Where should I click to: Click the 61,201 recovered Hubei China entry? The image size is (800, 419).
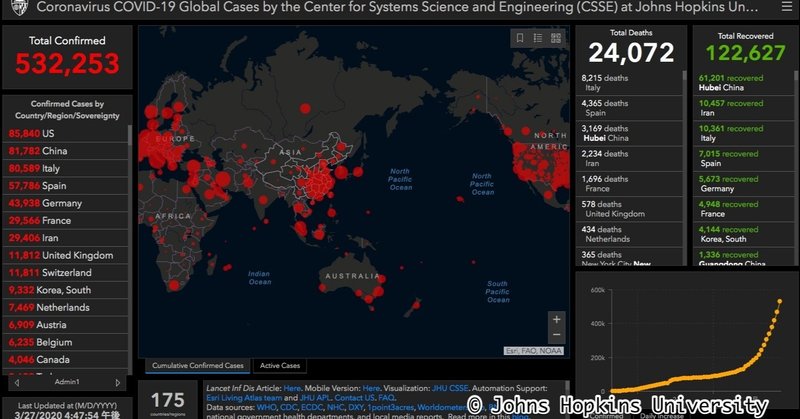pyautogui.click(x=744, y=83)
